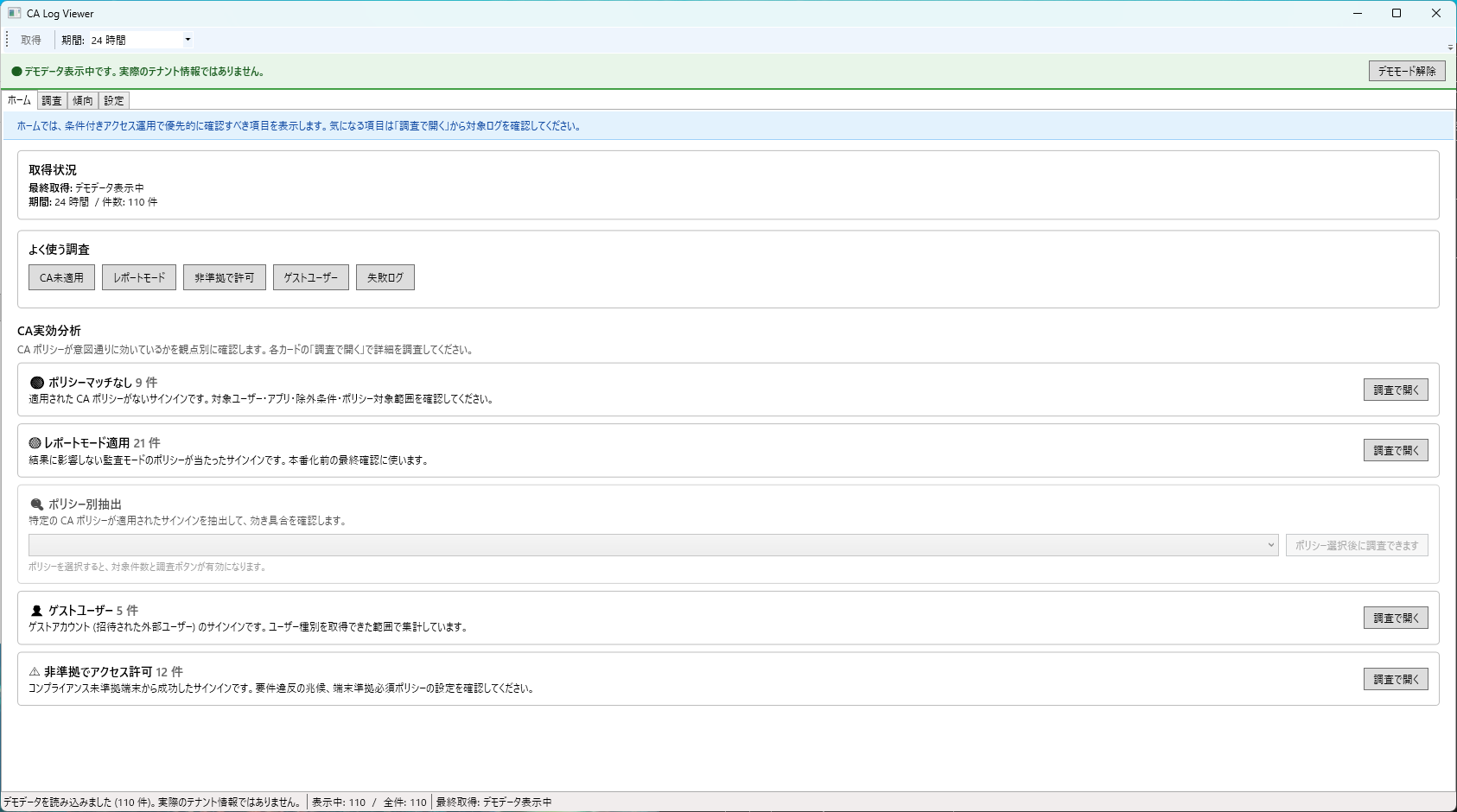This screenshot has width=1457, height=812.
Task: Open the toolbar overflow arrow
Action: (1450, 48)
